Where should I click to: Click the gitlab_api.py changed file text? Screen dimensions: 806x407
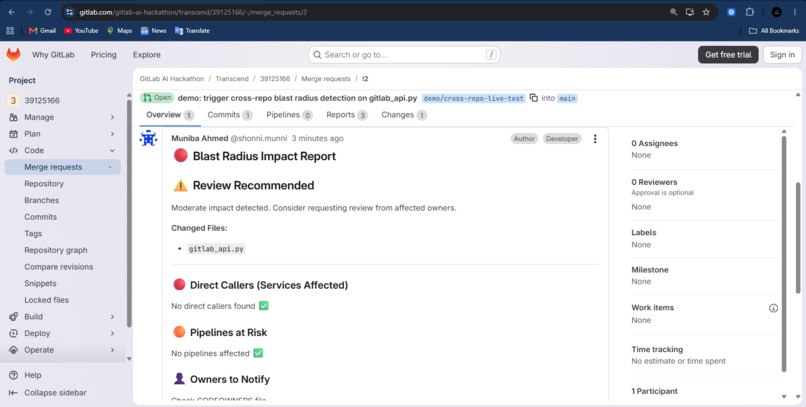point(216,249)
